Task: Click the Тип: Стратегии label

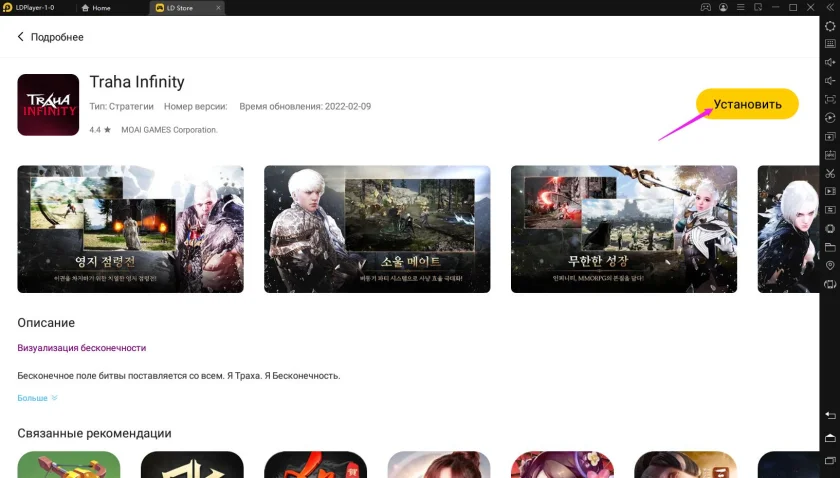Action: (x=122, y=106)
